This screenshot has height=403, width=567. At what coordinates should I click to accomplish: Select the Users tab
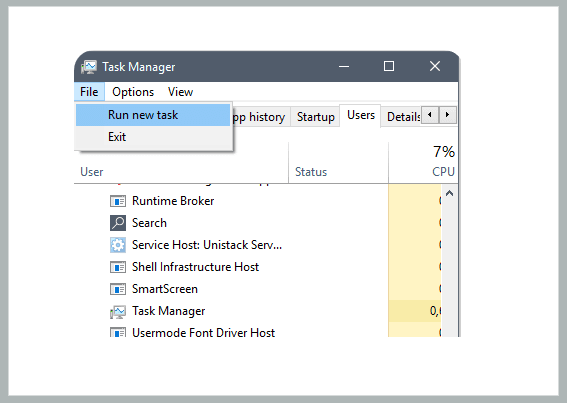[x=361, y=115]
